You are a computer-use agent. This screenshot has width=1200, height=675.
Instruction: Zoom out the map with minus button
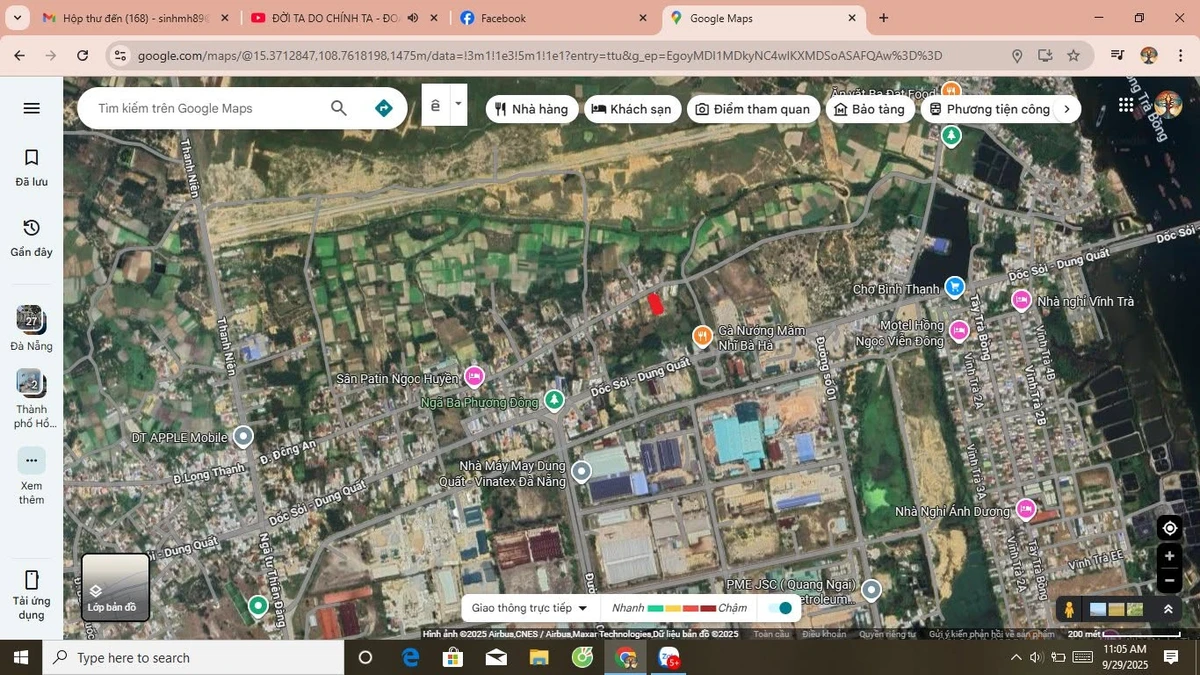click(x=1169, y=580)
